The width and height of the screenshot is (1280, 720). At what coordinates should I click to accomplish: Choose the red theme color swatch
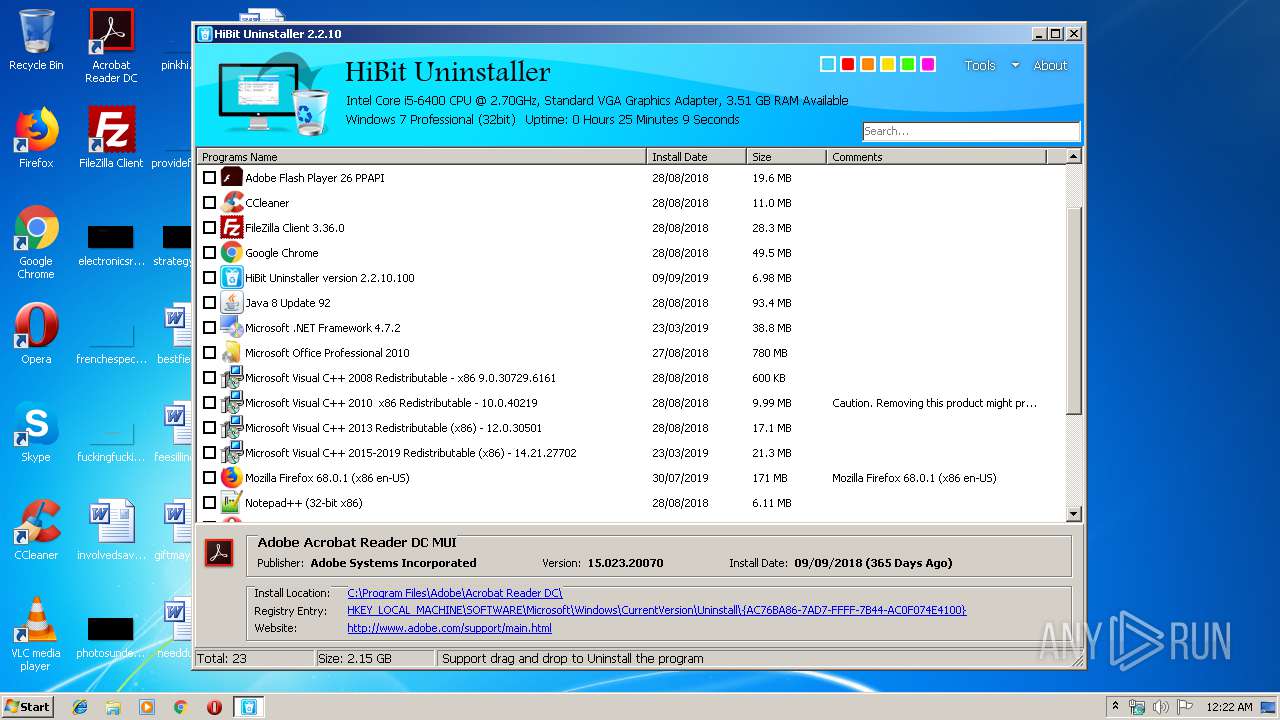(x=848, y=64)
